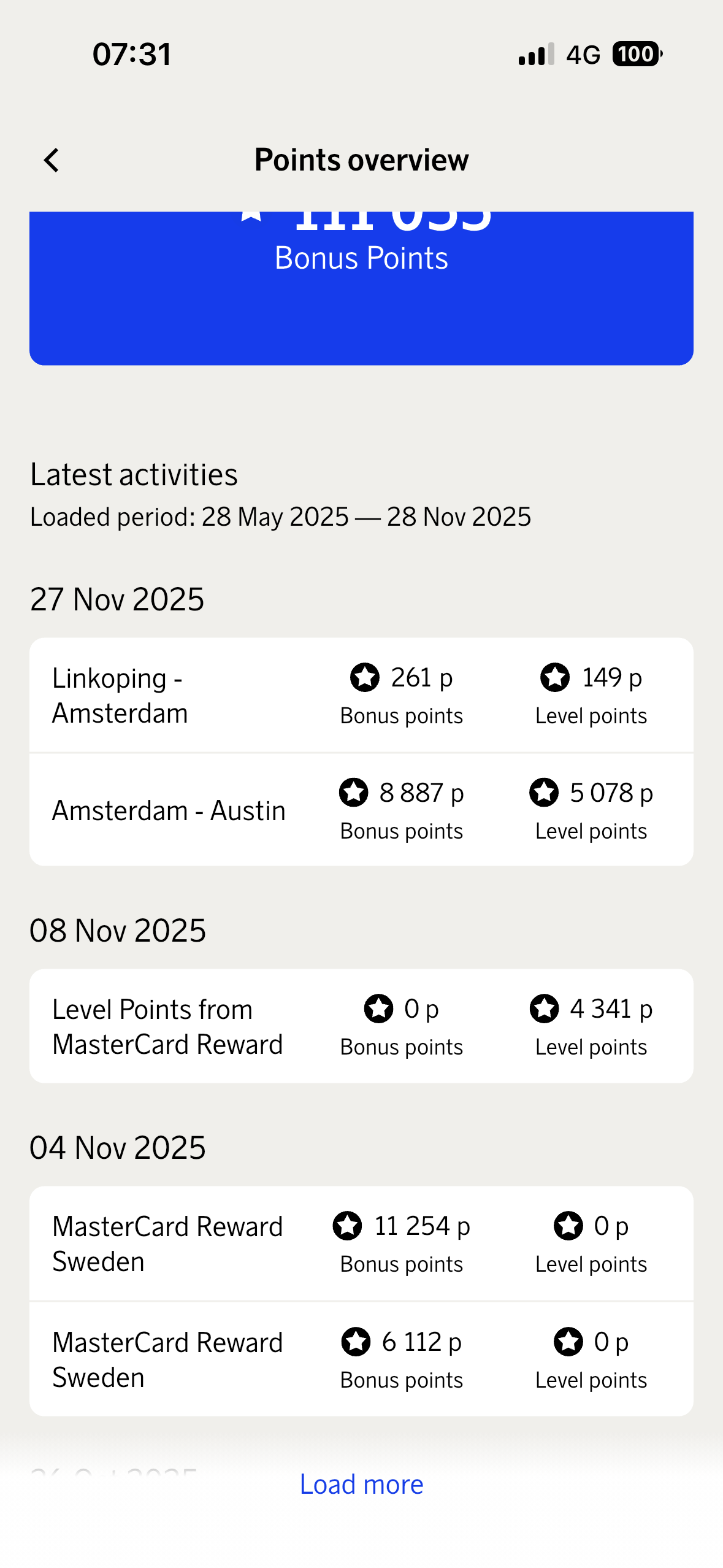Tap the 08 Nov 2025 date heading

point(118,931)
